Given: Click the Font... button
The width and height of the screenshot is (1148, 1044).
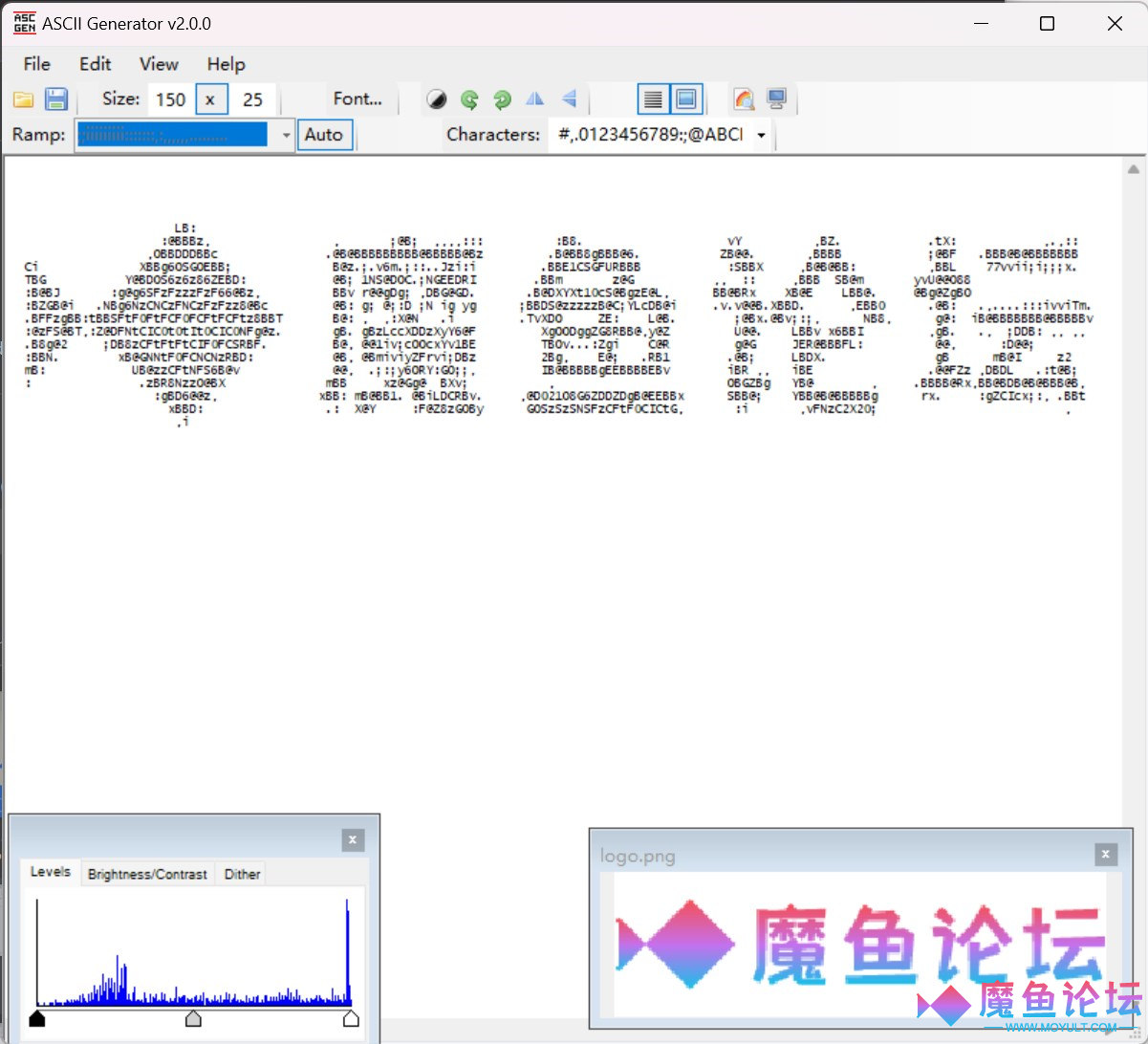Looking at the screenshot, I should tap(357, 98).
